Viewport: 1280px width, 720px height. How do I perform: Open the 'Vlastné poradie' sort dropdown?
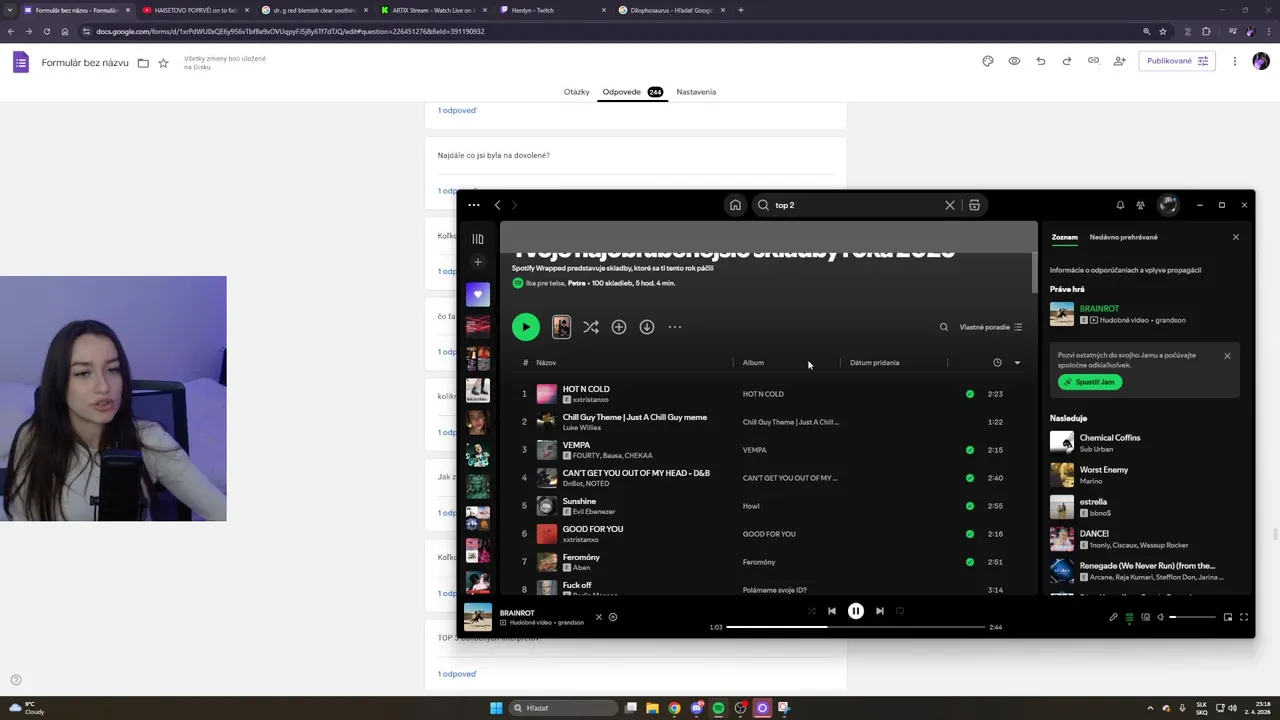990,327
